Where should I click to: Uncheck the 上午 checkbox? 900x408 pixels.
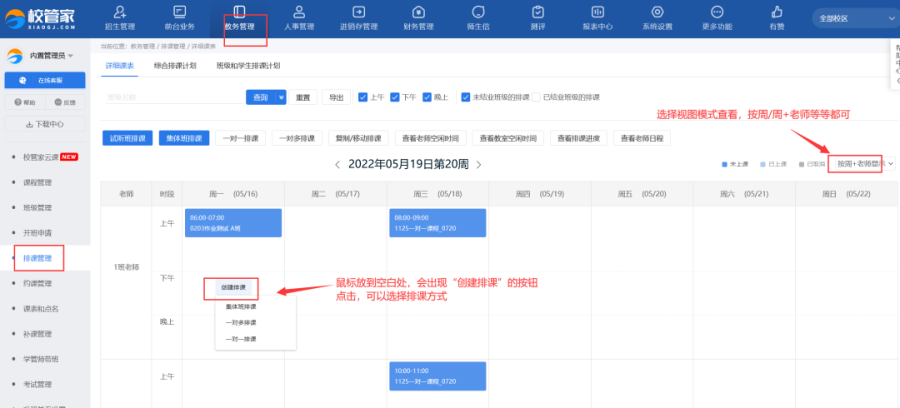coord(364,97)
